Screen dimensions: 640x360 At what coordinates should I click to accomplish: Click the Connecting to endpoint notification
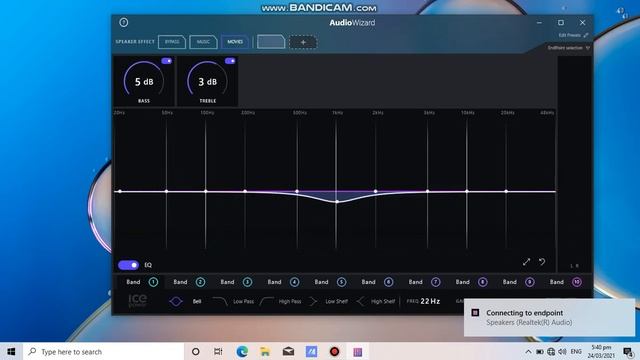tap(549, 318)
